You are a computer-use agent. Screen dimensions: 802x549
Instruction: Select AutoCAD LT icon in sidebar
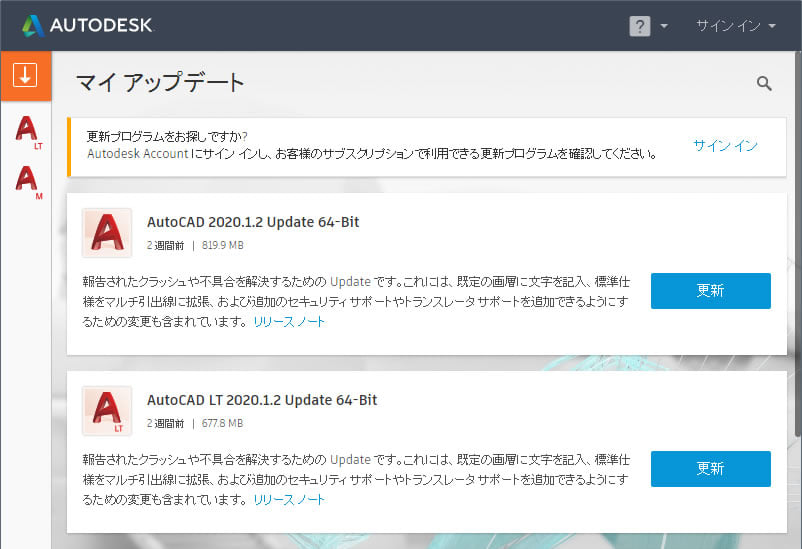28,133
